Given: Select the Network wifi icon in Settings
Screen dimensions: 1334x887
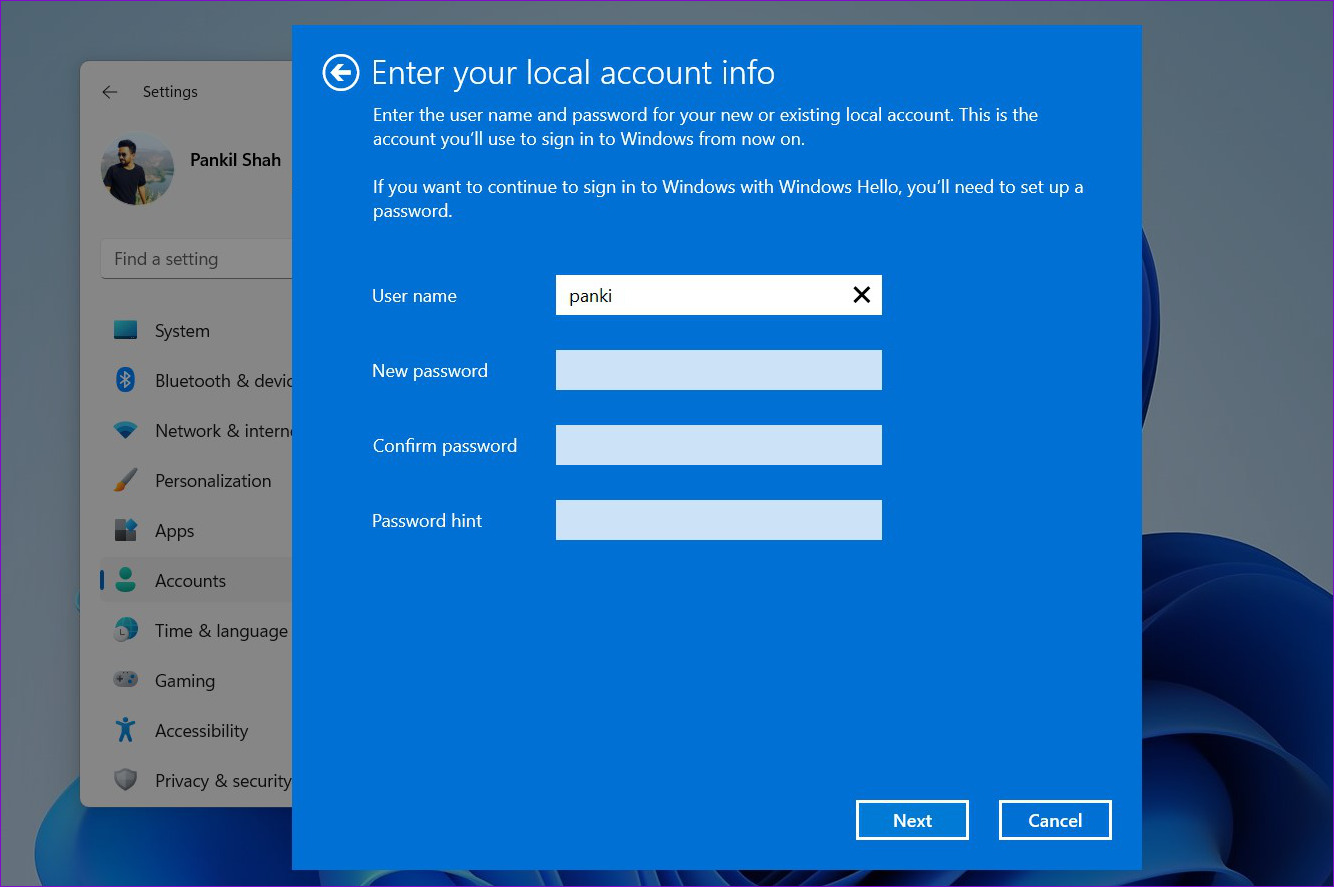Looking at the screenshot, I should click(x=125, y=431).
